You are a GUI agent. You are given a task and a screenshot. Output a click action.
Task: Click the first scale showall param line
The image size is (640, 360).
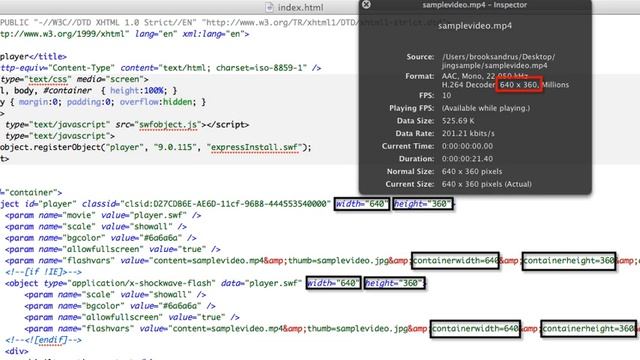click(x=96, y=227)
